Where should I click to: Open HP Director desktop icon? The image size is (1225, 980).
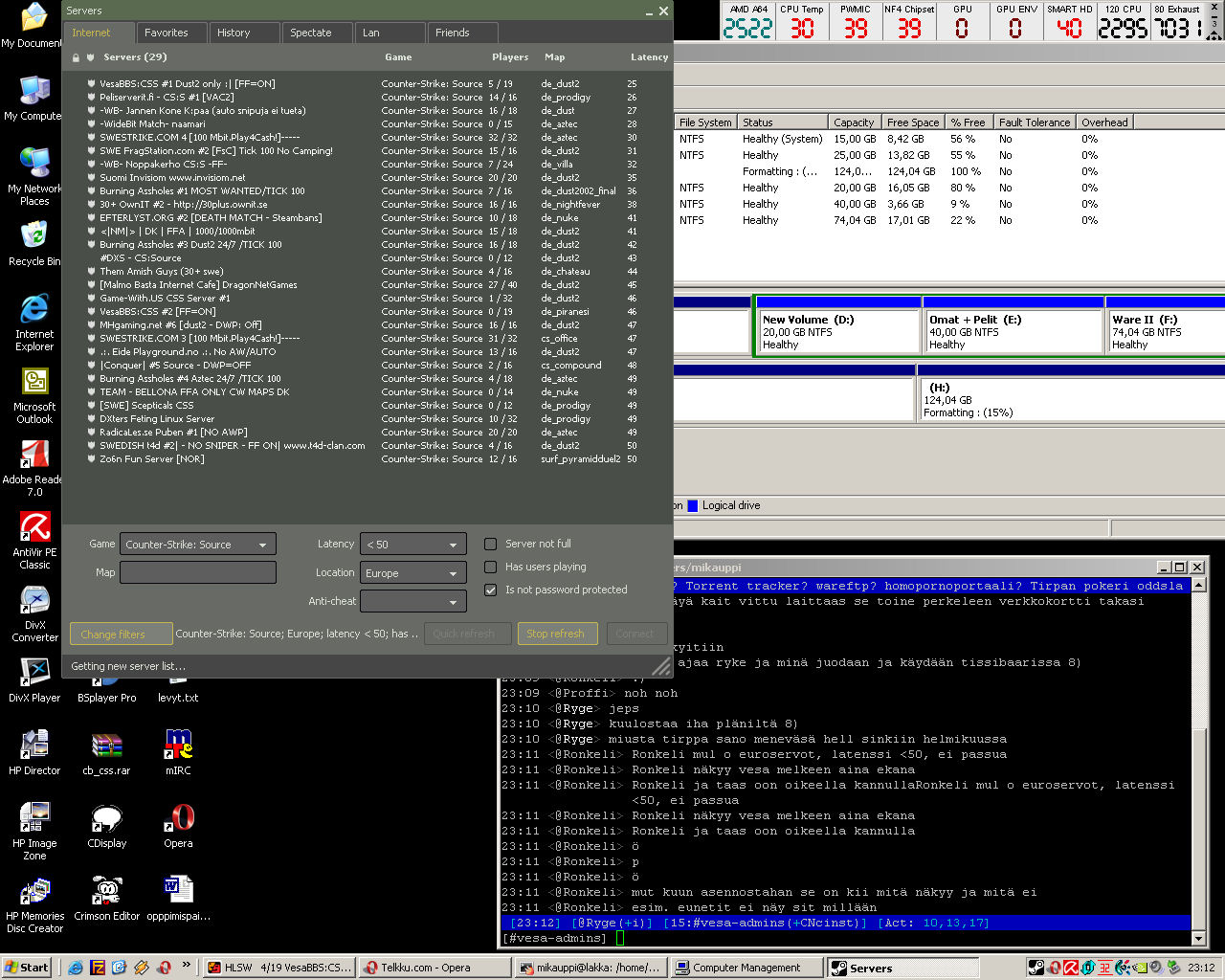point(34,753)
